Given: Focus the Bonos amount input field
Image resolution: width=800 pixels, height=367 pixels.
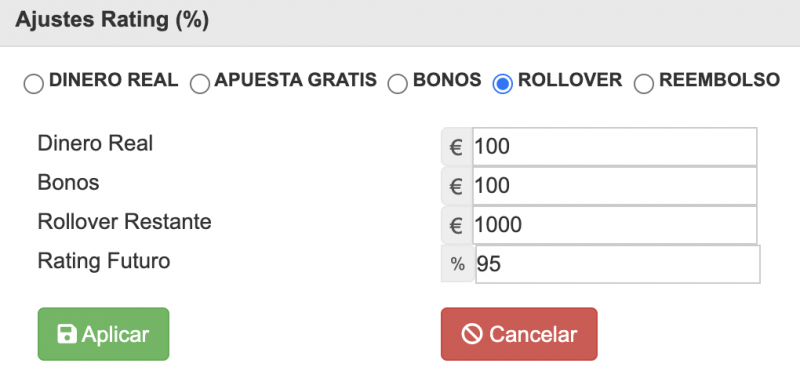Looking at the screenshot, I should (x=614, y=186).
